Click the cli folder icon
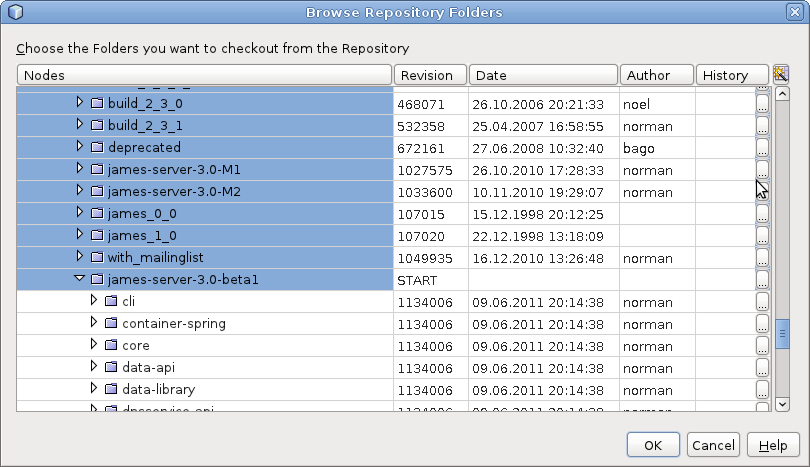Screen dimensions: 810x467 [111, 301]
